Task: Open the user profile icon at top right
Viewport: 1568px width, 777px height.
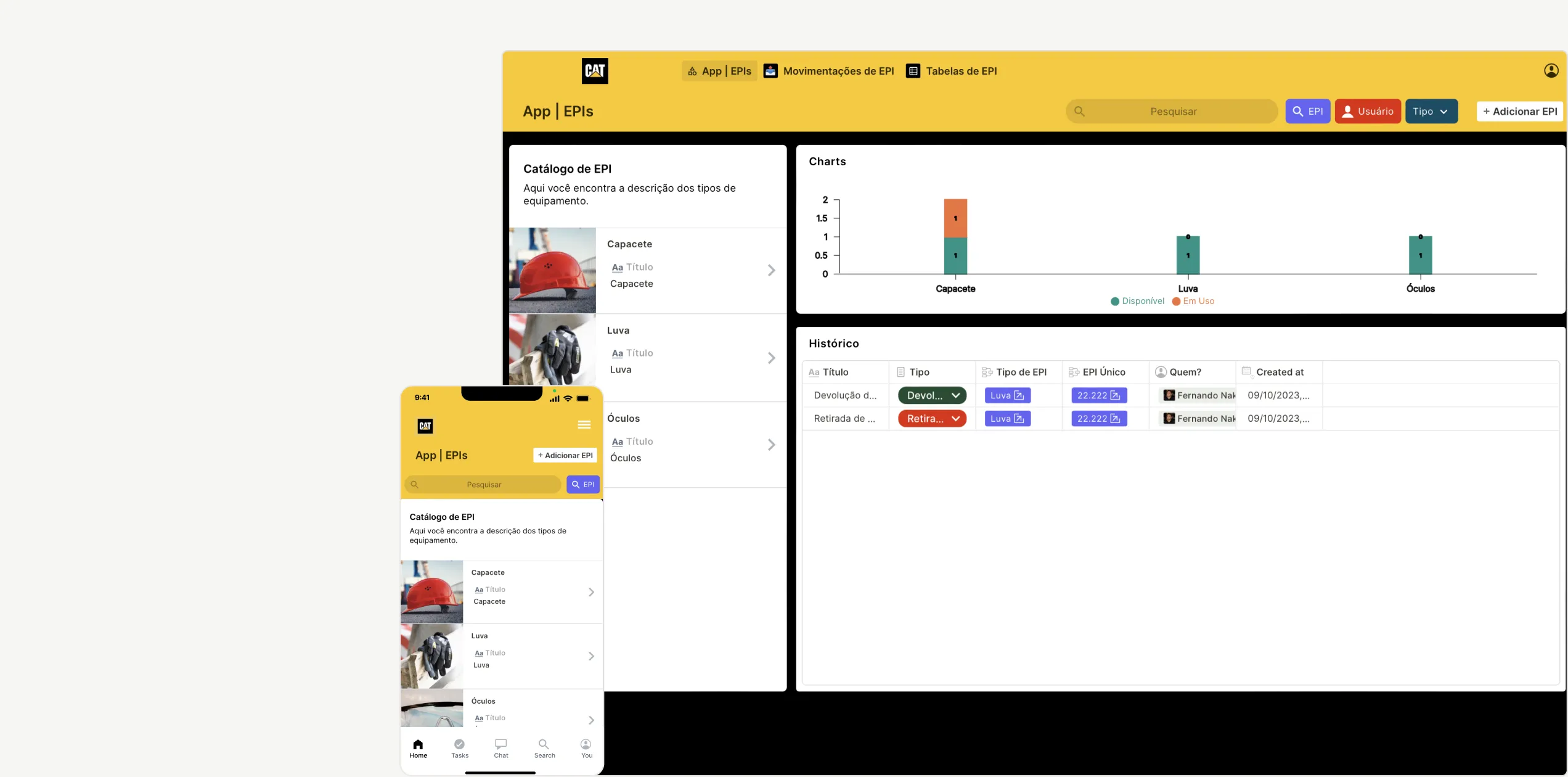Action: point(1551,70)
